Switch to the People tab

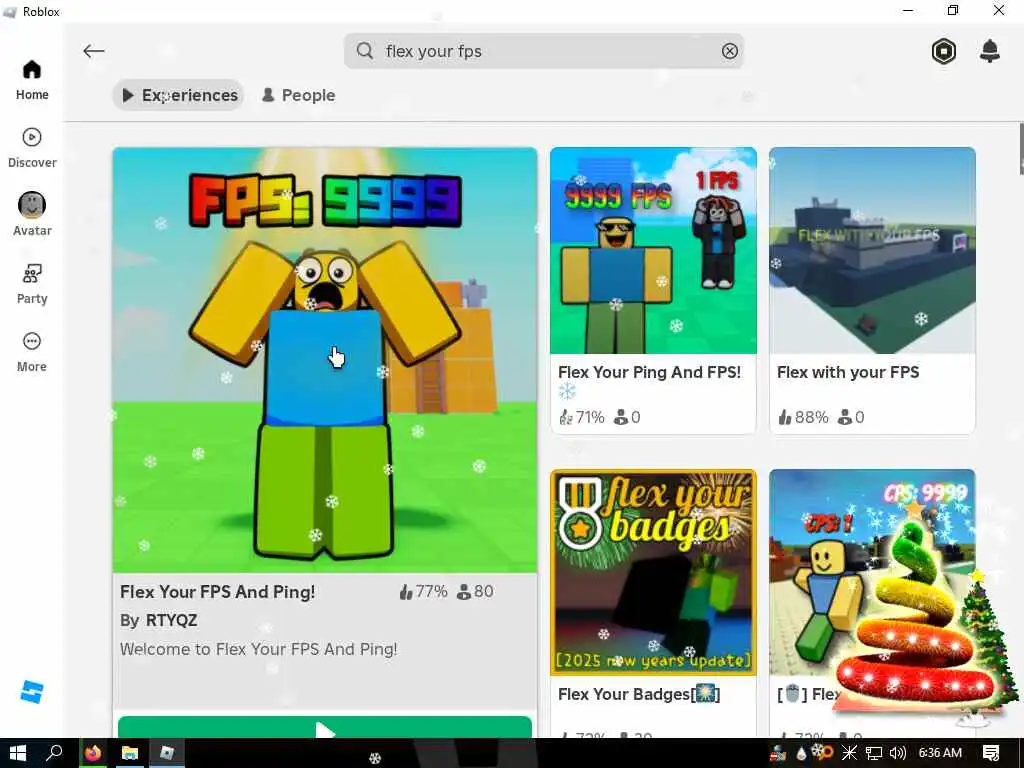[x=298, y=95]
